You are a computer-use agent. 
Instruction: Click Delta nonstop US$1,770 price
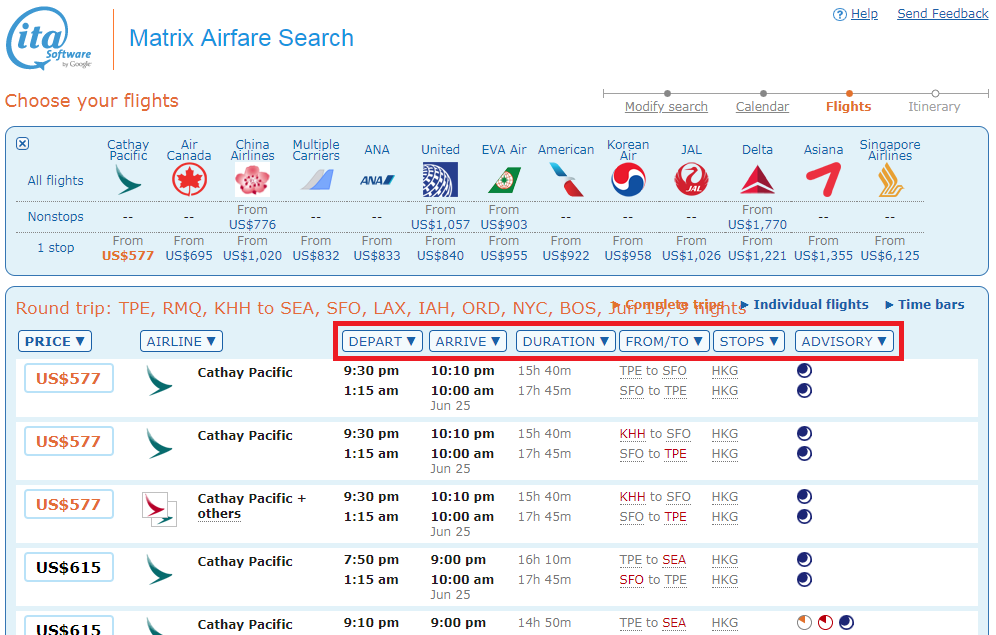pyautogui.click(x=757, y=224)
